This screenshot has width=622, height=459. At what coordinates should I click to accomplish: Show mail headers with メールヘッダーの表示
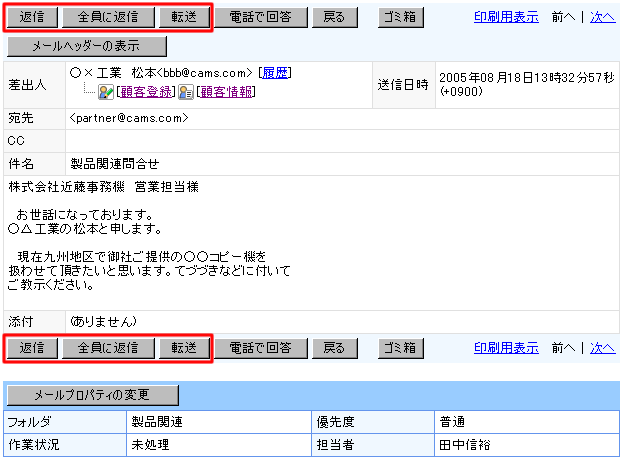87,46
